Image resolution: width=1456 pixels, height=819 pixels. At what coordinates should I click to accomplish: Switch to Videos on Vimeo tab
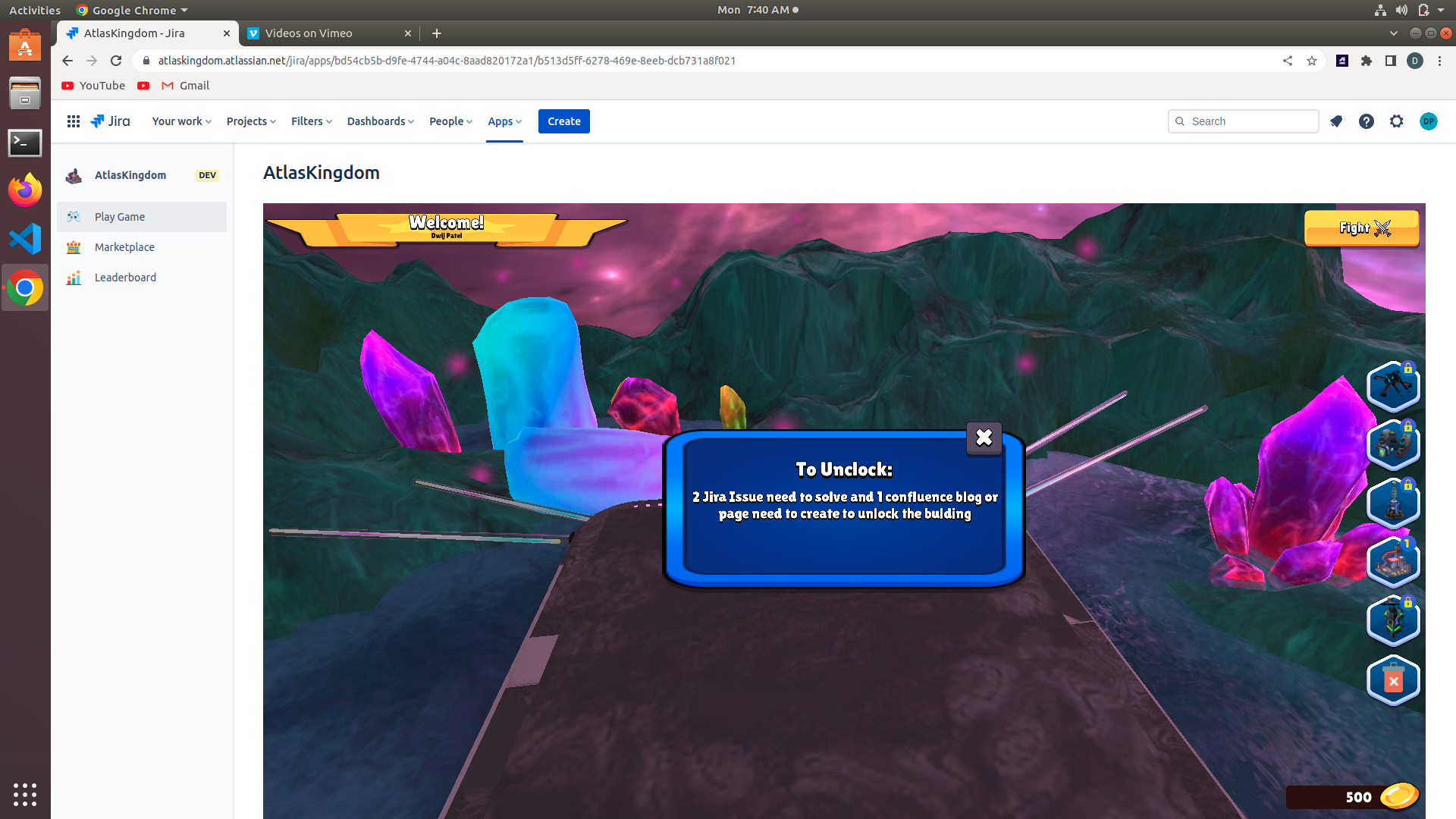click(x=309, y=33)
